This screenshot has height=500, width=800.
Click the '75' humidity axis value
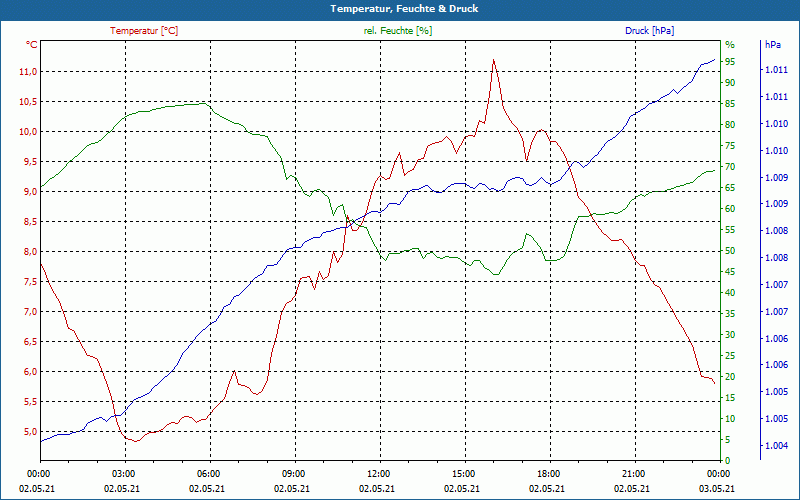(x=730, y=146)
